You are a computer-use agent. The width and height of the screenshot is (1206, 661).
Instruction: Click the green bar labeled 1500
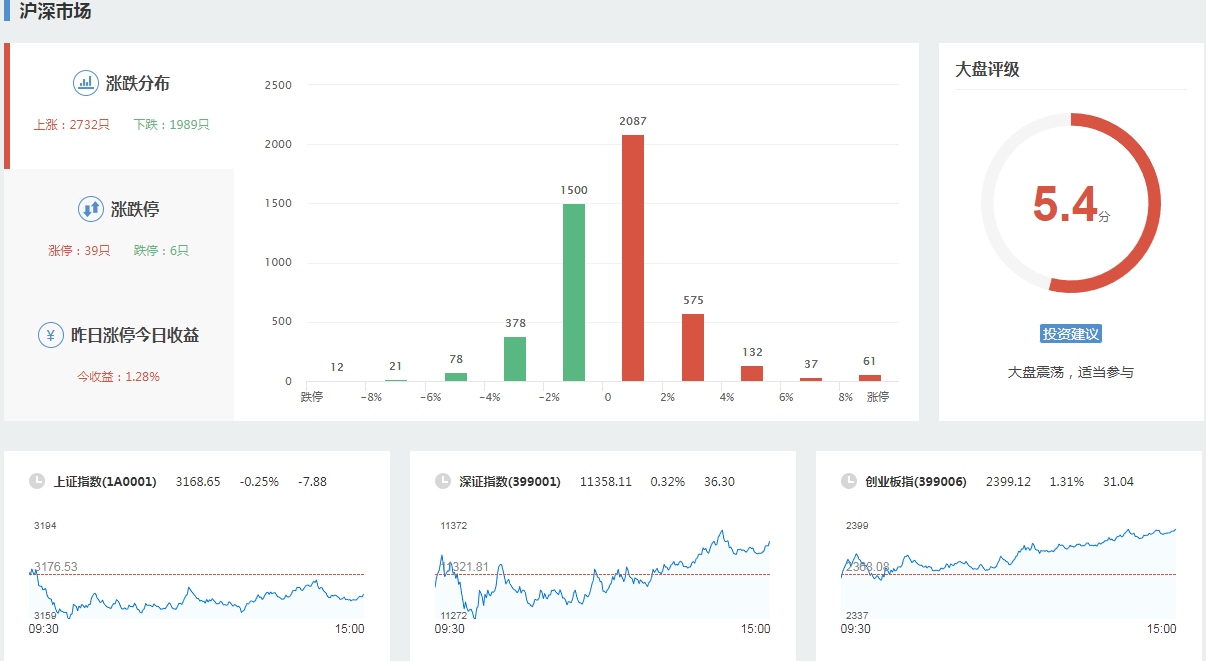click(x=574, y=292)
